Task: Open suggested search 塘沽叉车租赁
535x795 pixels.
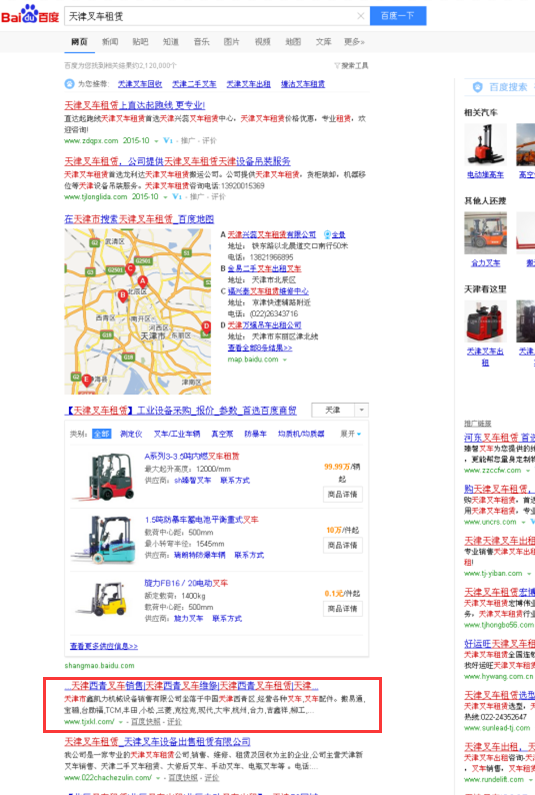Action: [x=303, y=84]
